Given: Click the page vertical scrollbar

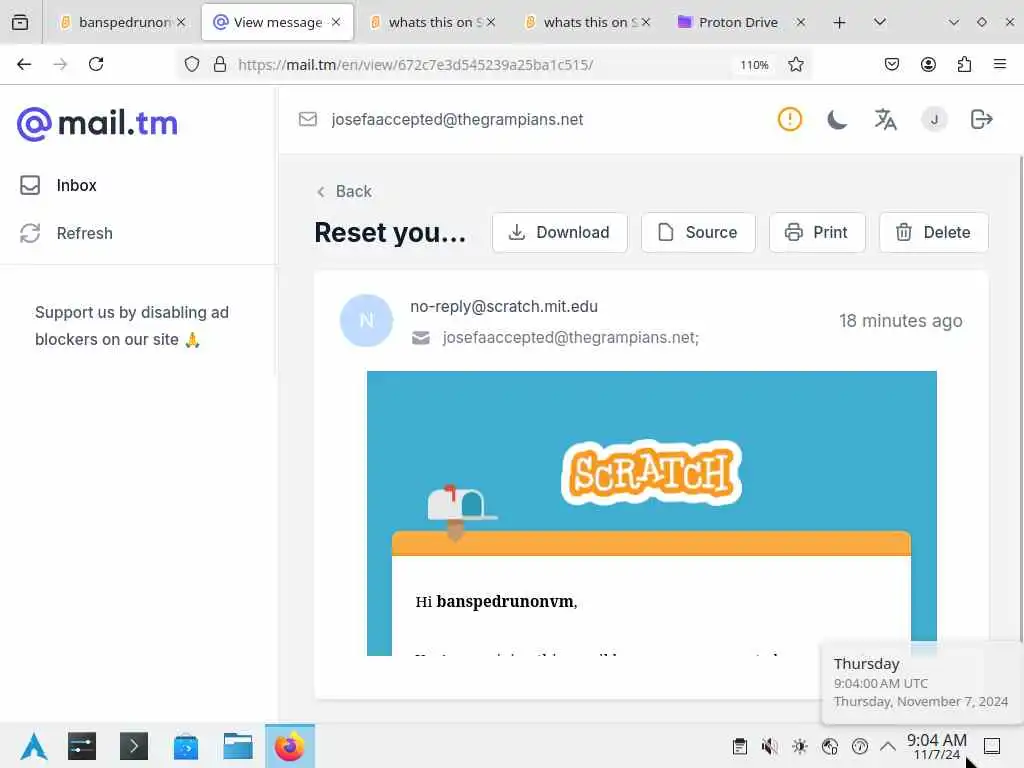Looking at the screenshot, I should 1020,398.
